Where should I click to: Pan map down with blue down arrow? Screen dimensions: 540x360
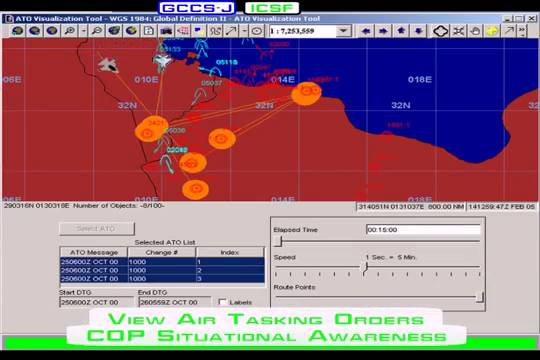(418, 31)
